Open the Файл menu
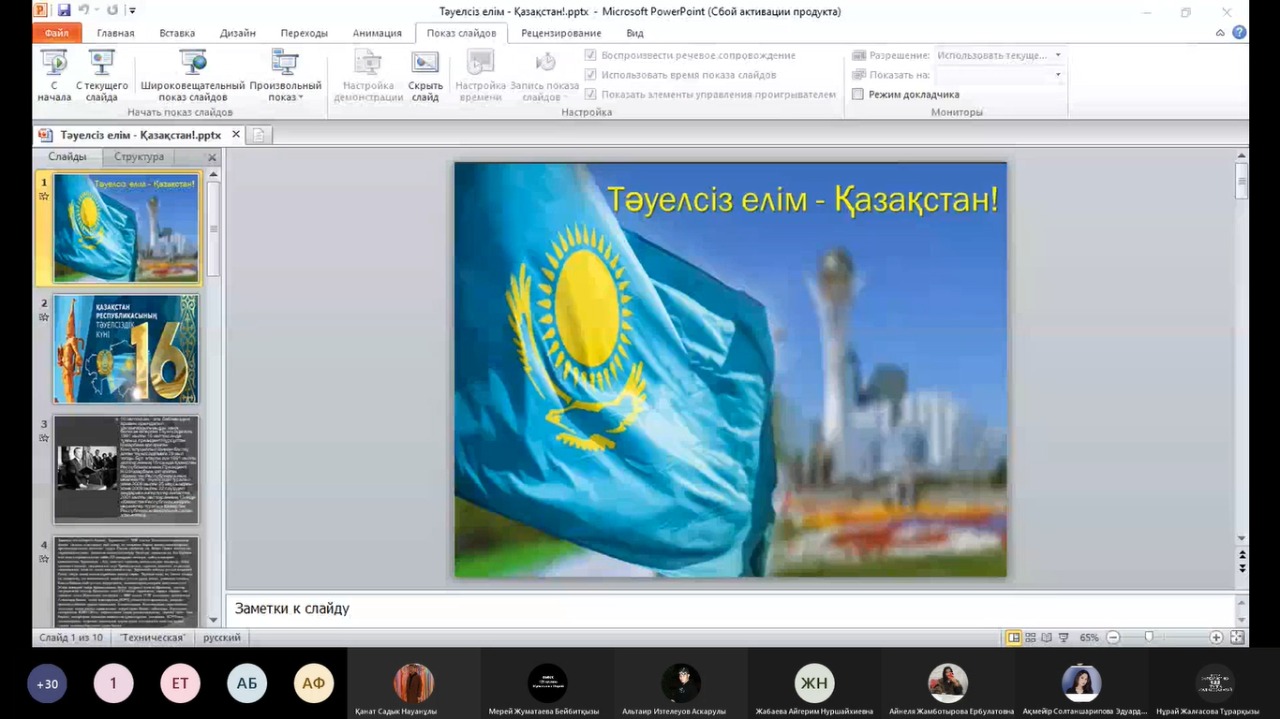1280x719 pixels. (56, 33)
